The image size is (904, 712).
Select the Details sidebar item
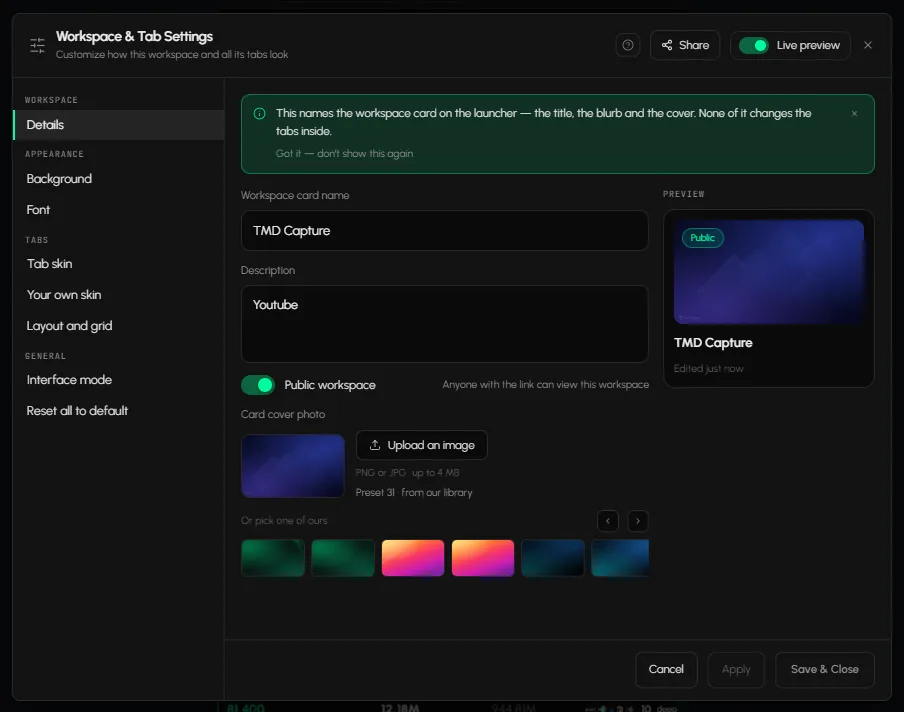pos(118,125)
